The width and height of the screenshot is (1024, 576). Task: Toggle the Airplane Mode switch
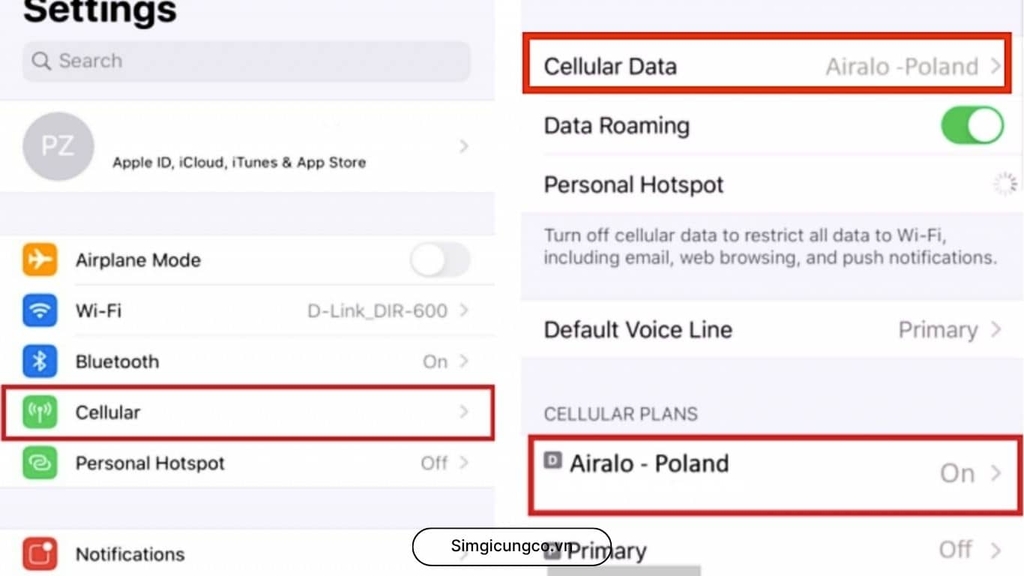440,260
